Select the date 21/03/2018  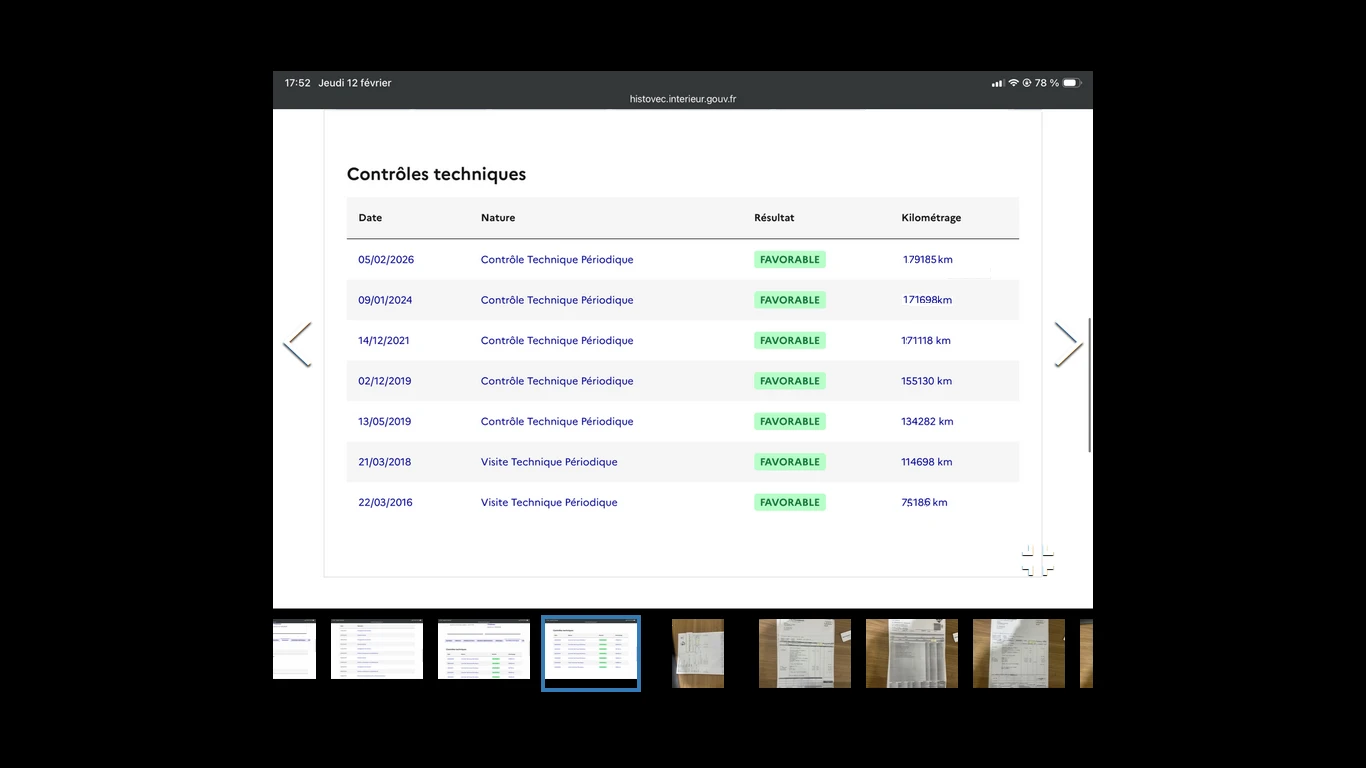[385, 462]
